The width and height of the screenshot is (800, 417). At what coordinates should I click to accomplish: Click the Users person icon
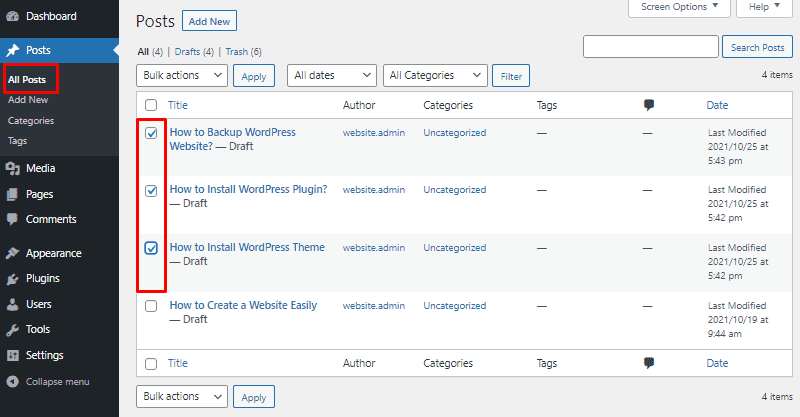pyautogui.click(x=12, y=305)
